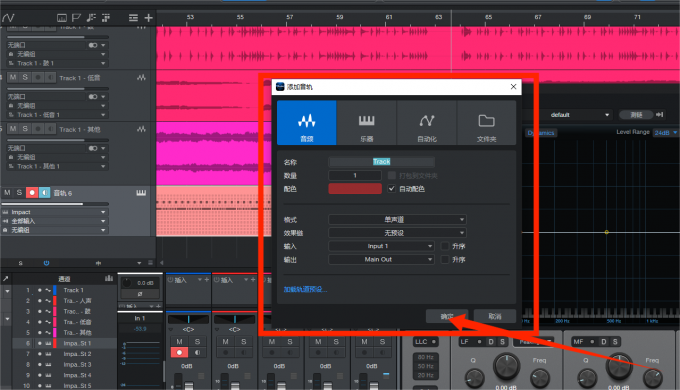This screenshot has width=680, height=390.
Task: Open the 全部输入 dropdown on 音轨 6
Action: click(x=55, y=221)
